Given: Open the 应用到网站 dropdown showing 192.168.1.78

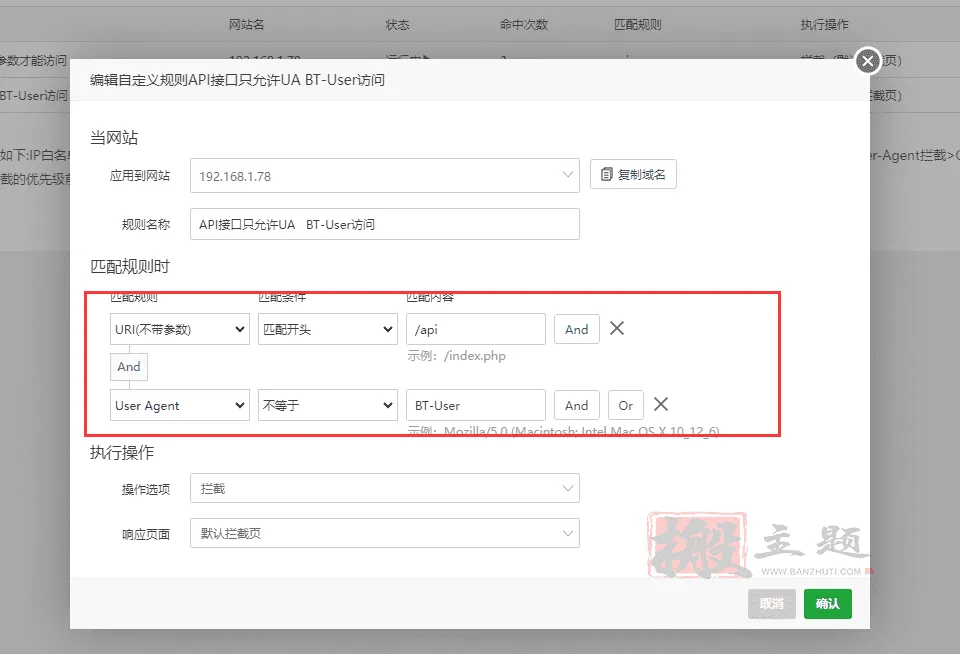Looking at the screenshot, I should 384,176.
